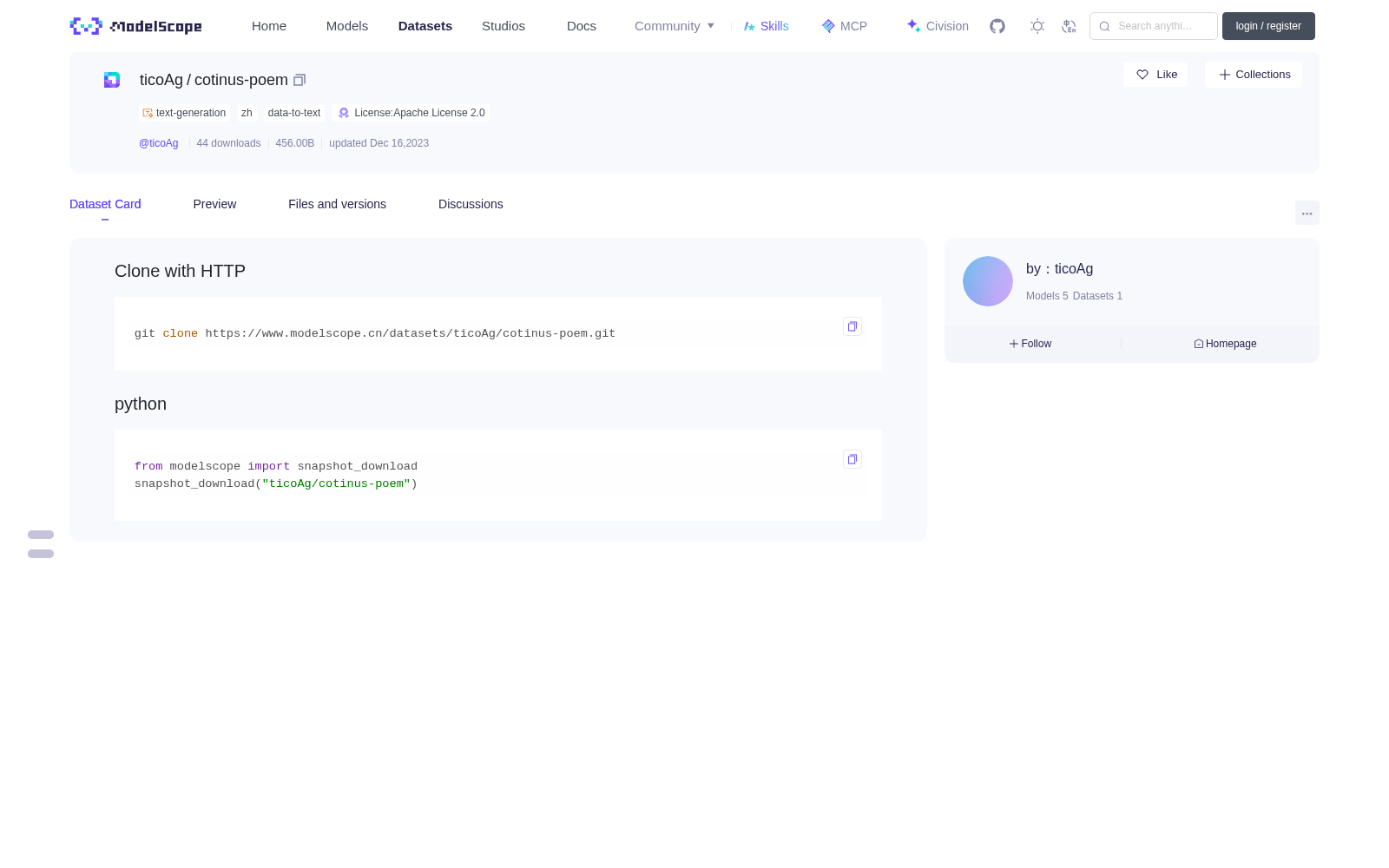Go to the Home page
The width and height of the screenshot is (1389, 868).
[269, 26]
